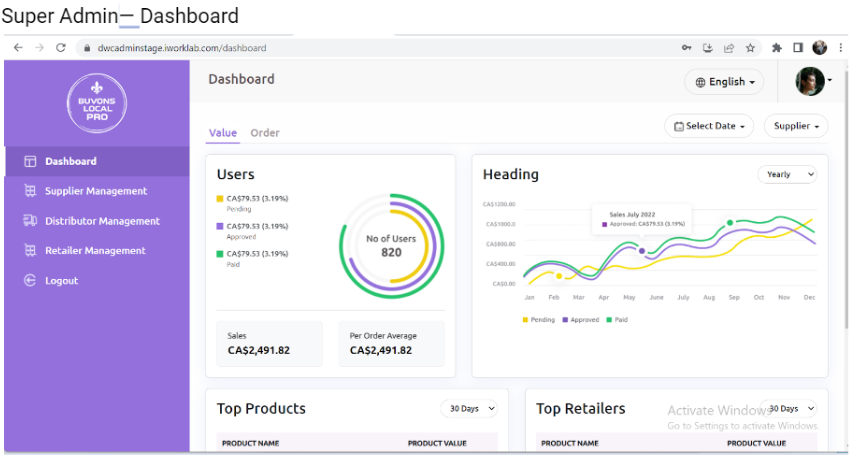
Task: Open the user profile avatar menu
Action: point(811,82)
